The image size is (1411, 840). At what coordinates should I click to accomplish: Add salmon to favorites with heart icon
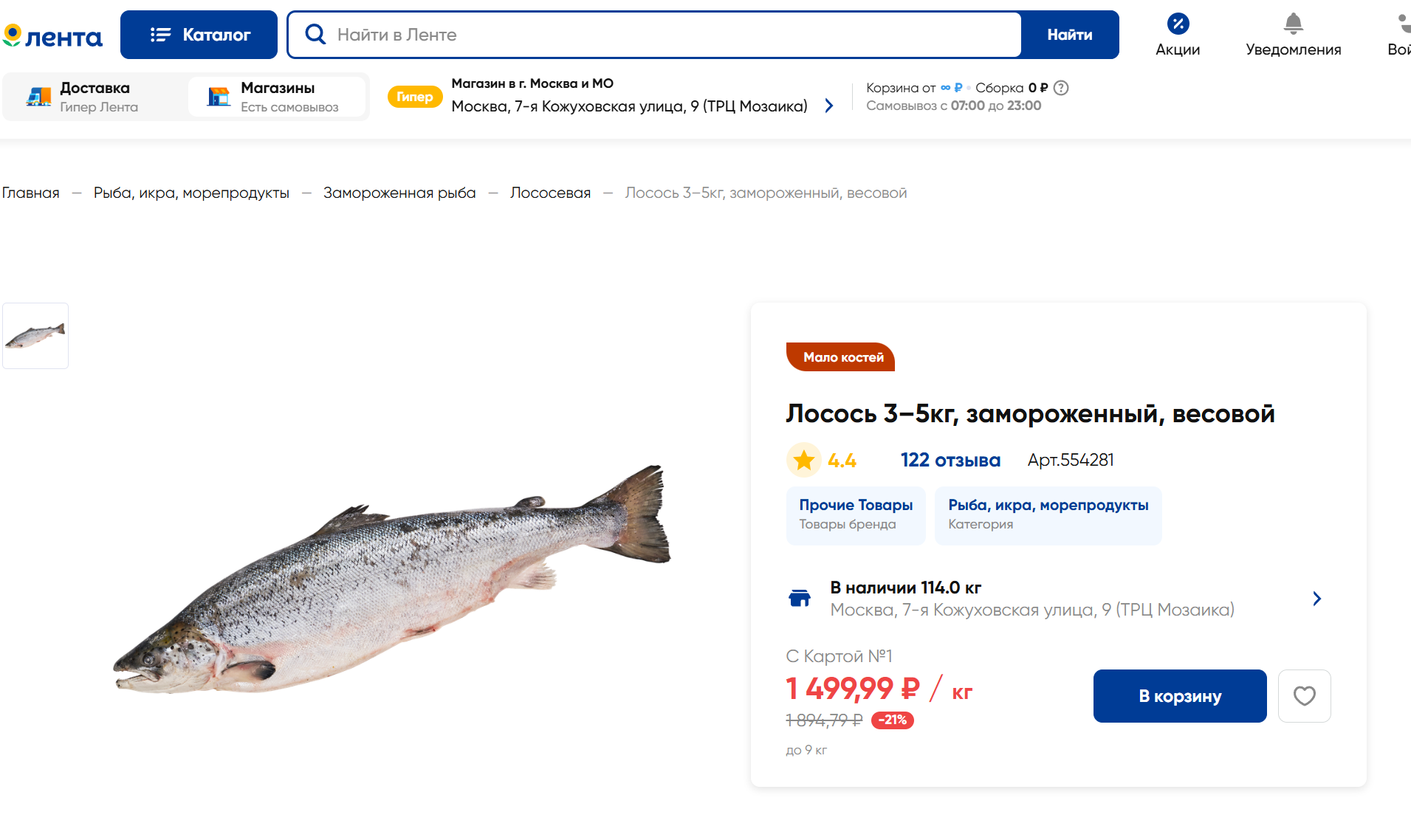coord(1304,696)
